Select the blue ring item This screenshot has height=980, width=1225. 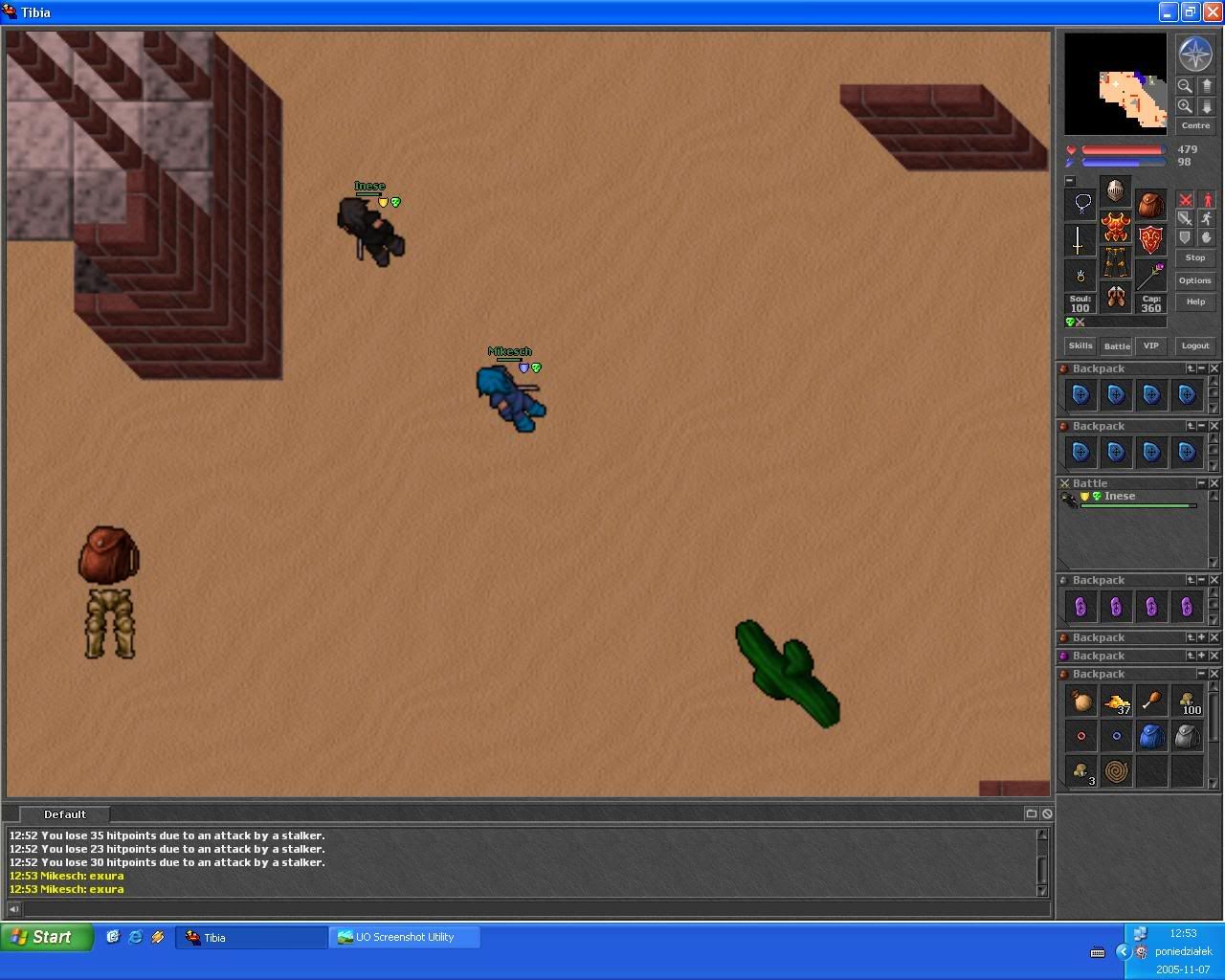coord(1116,736)
